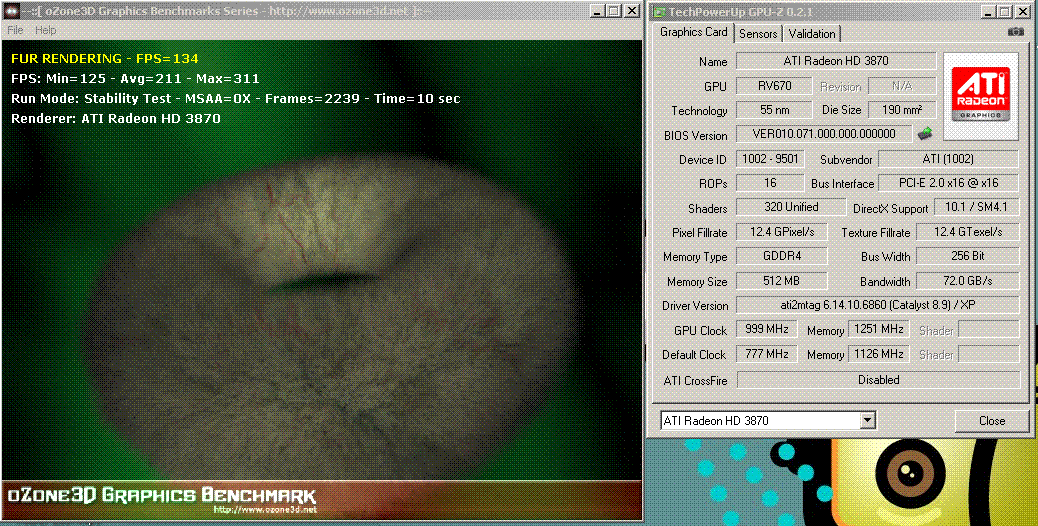
Task: Click the current Memory clock field 1251 MHz
Action: (879, 329)
